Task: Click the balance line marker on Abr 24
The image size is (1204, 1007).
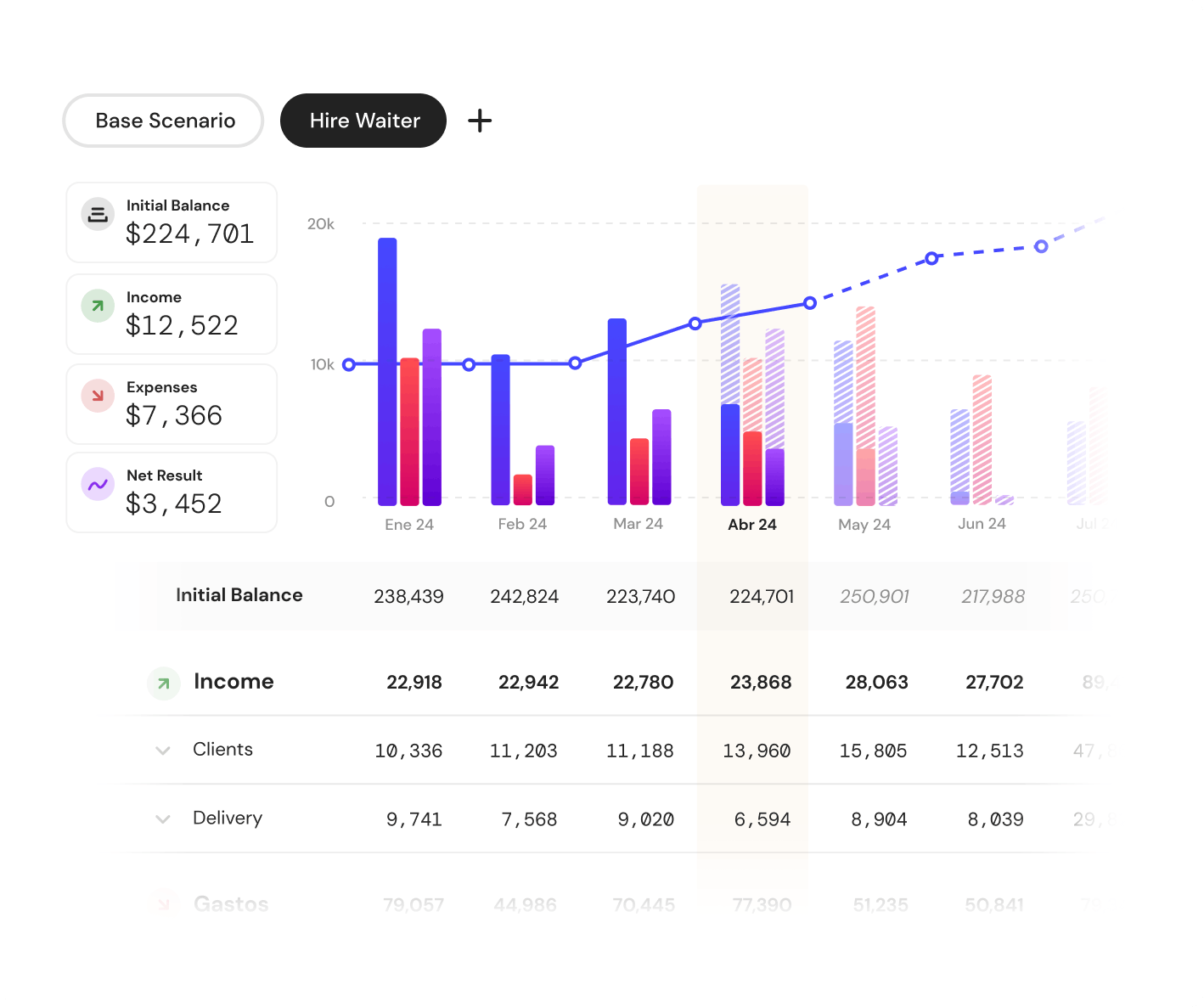Action: (696, 323)
